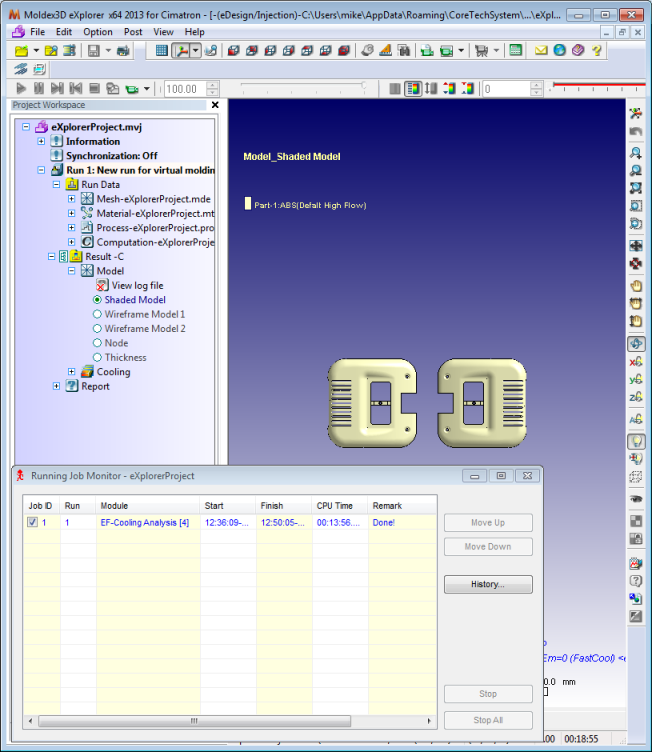Click the 100.00 percentage input field

click(x=186, y=89)
